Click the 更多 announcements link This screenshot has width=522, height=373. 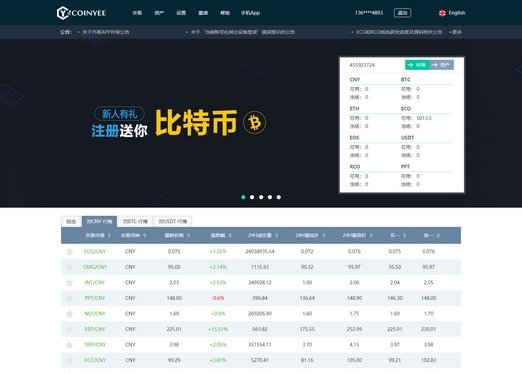455,32
